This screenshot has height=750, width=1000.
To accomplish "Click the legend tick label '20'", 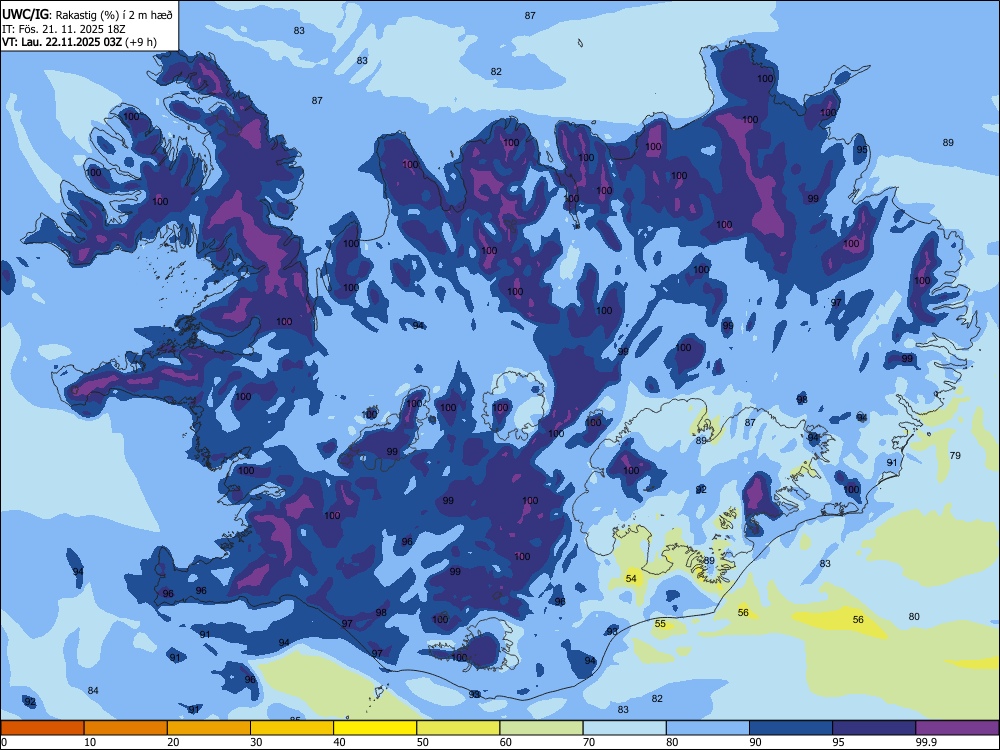I will click(x=173, y=742).
